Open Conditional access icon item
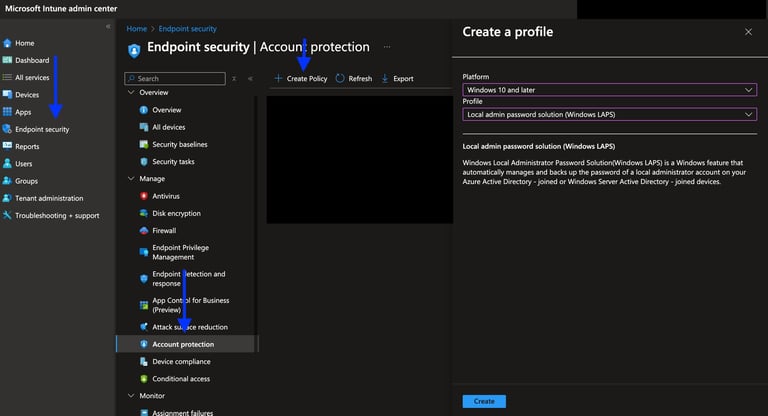The height and width of the screenshot is (416, 768). point(144,379)
